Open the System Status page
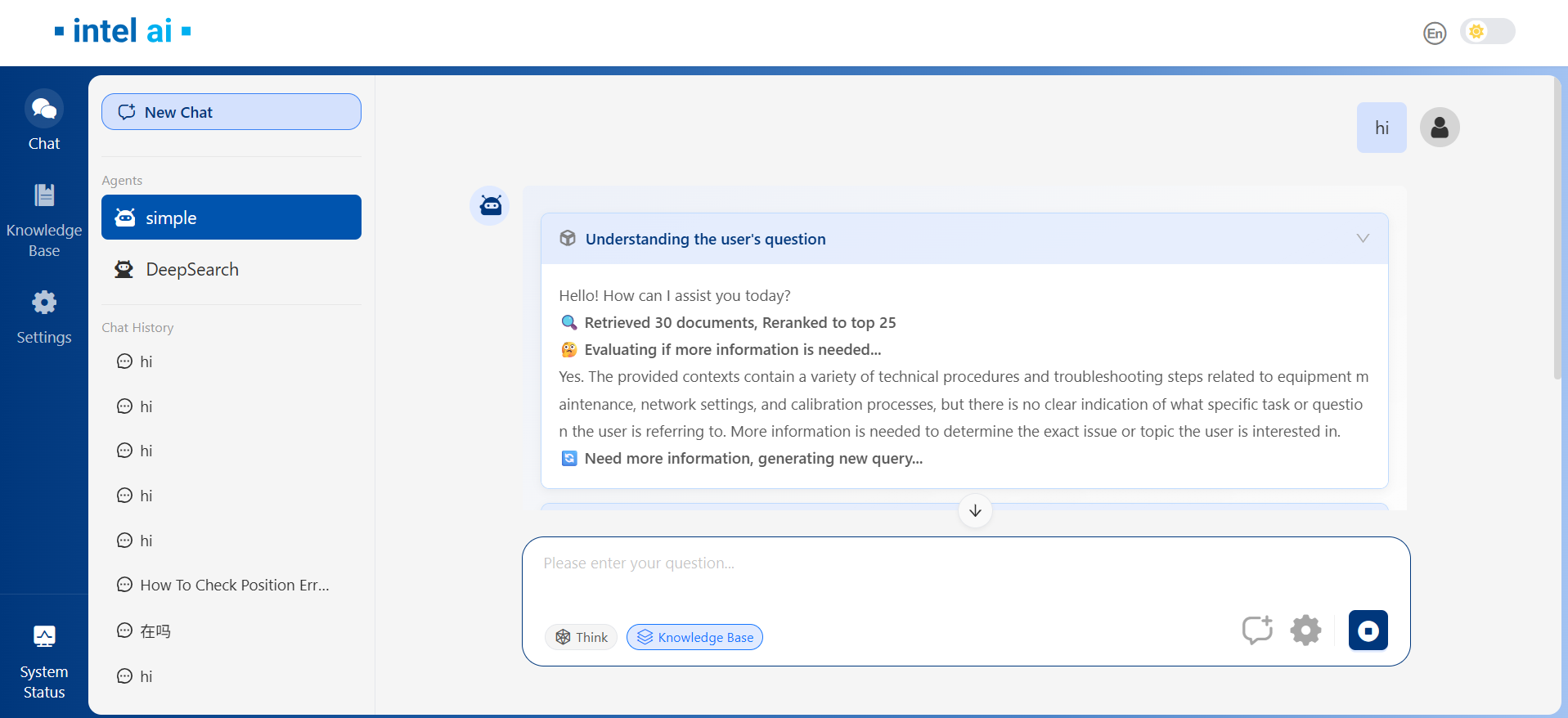1568x718 pixels. coord(44,661)
